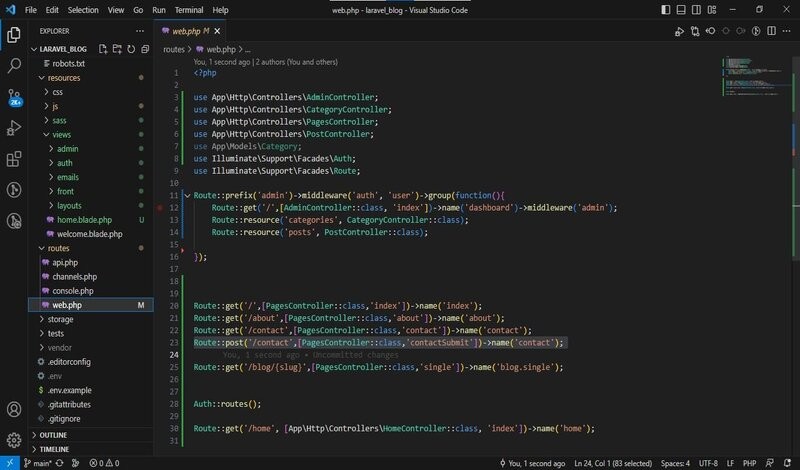Click the minimap code overview
800x470 pixels.
pyautogui.click(x=755, y=77)
